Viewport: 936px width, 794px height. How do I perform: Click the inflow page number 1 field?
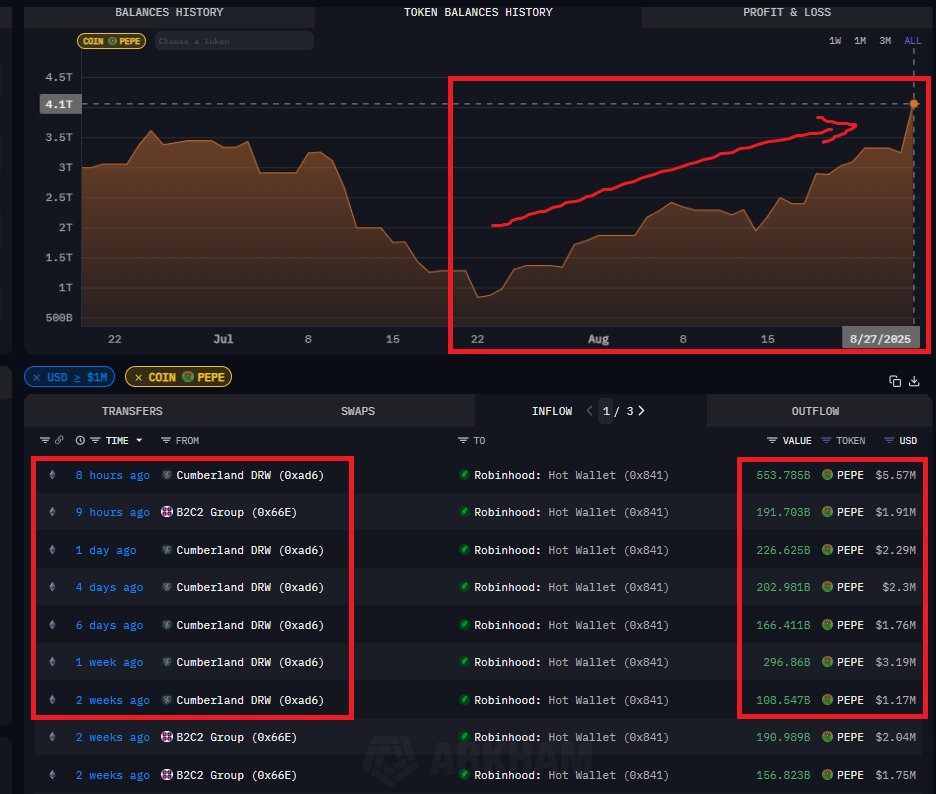(606, 411)
